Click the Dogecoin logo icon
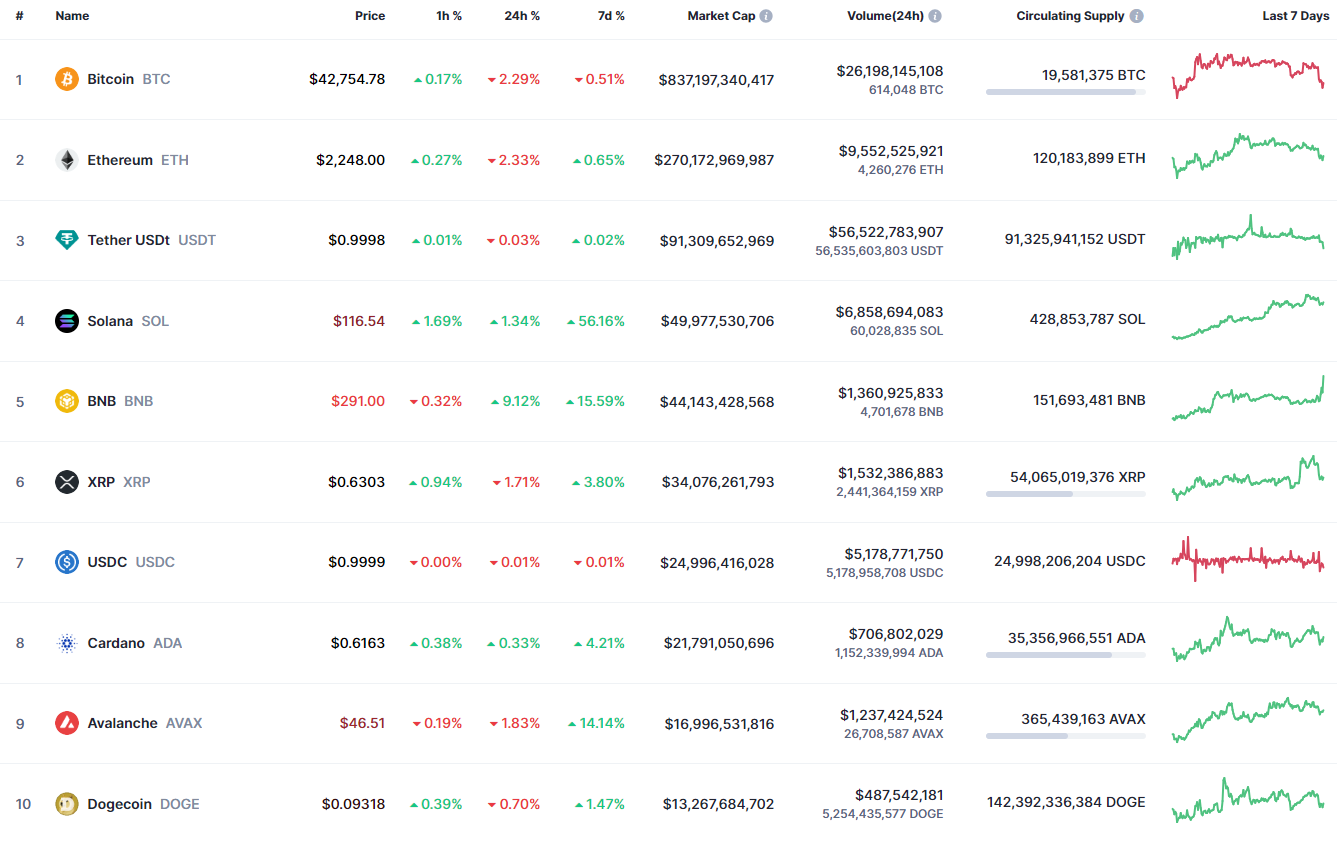The width and height of the screenshot is (1337, 844). coord(67,804)
